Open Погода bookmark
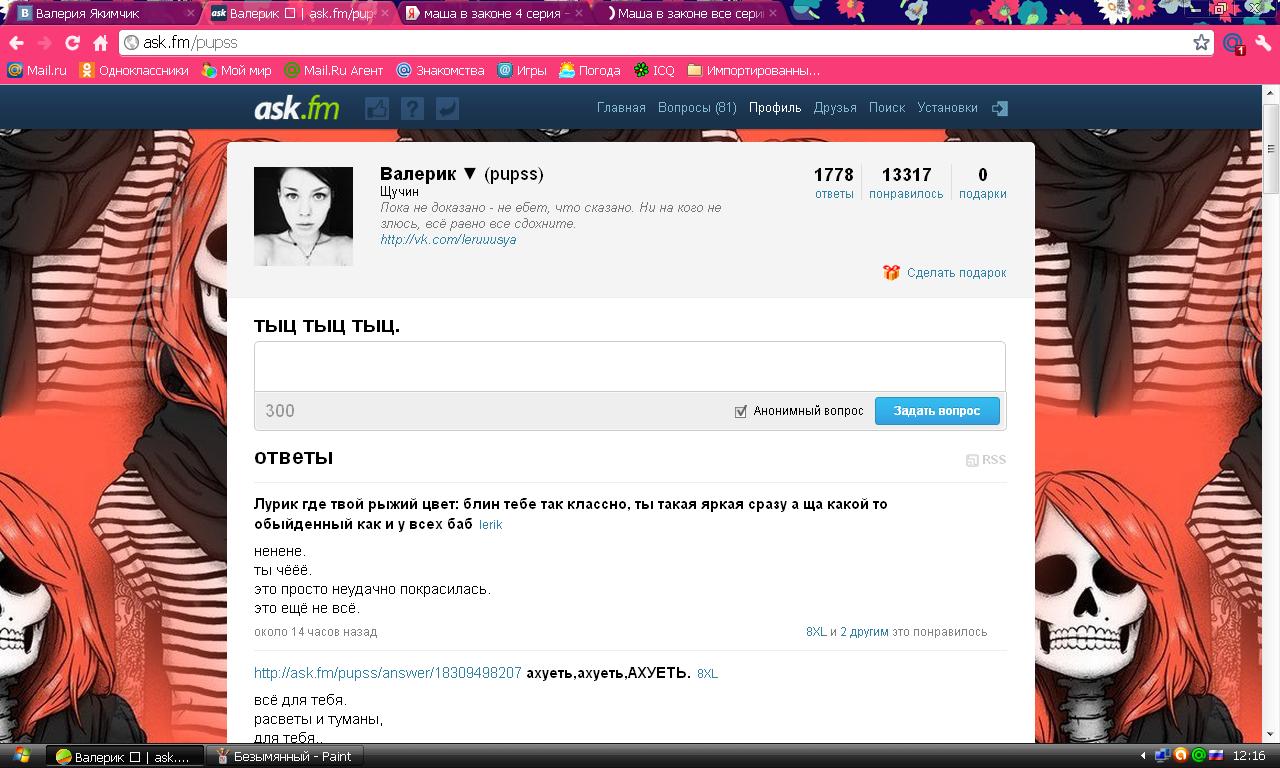 590,70
